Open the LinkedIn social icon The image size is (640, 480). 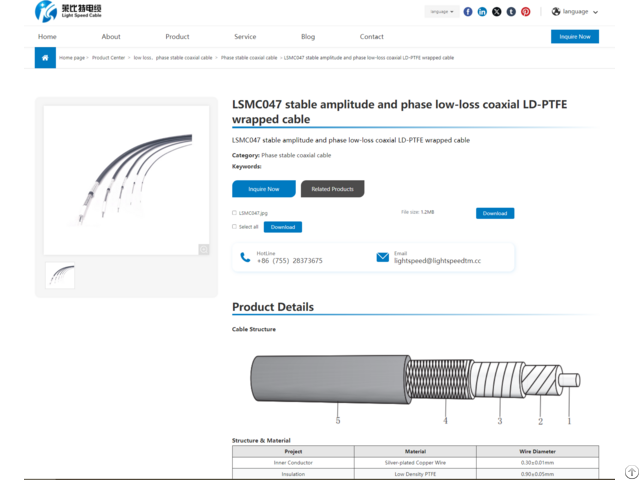[x=482, y=12]
